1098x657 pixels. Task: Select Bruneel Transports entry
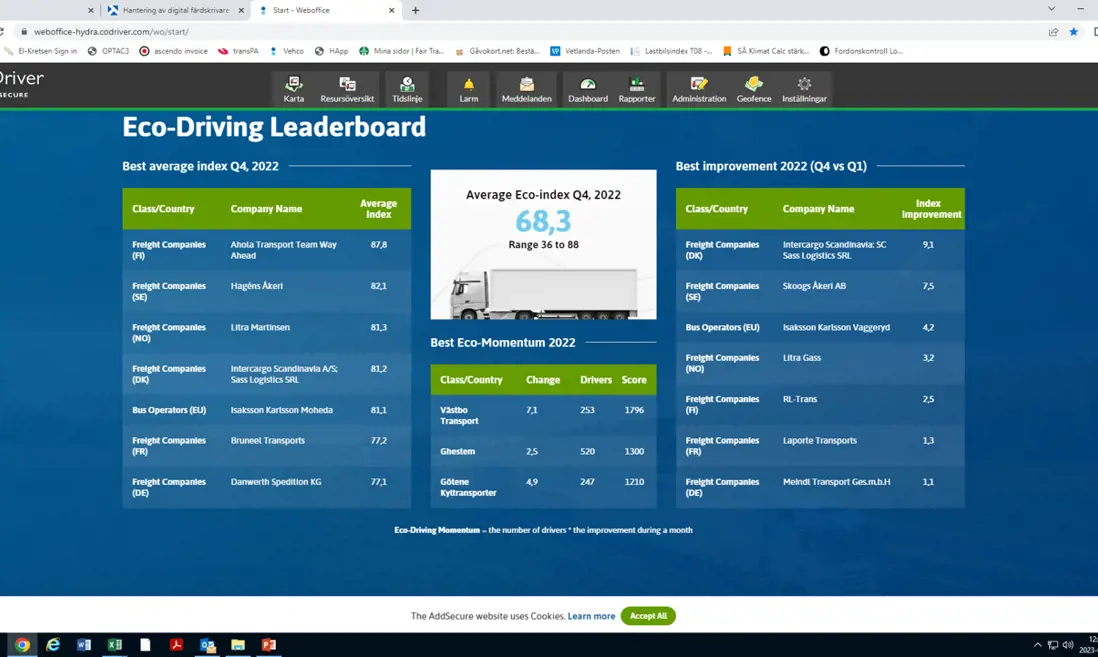267,441
